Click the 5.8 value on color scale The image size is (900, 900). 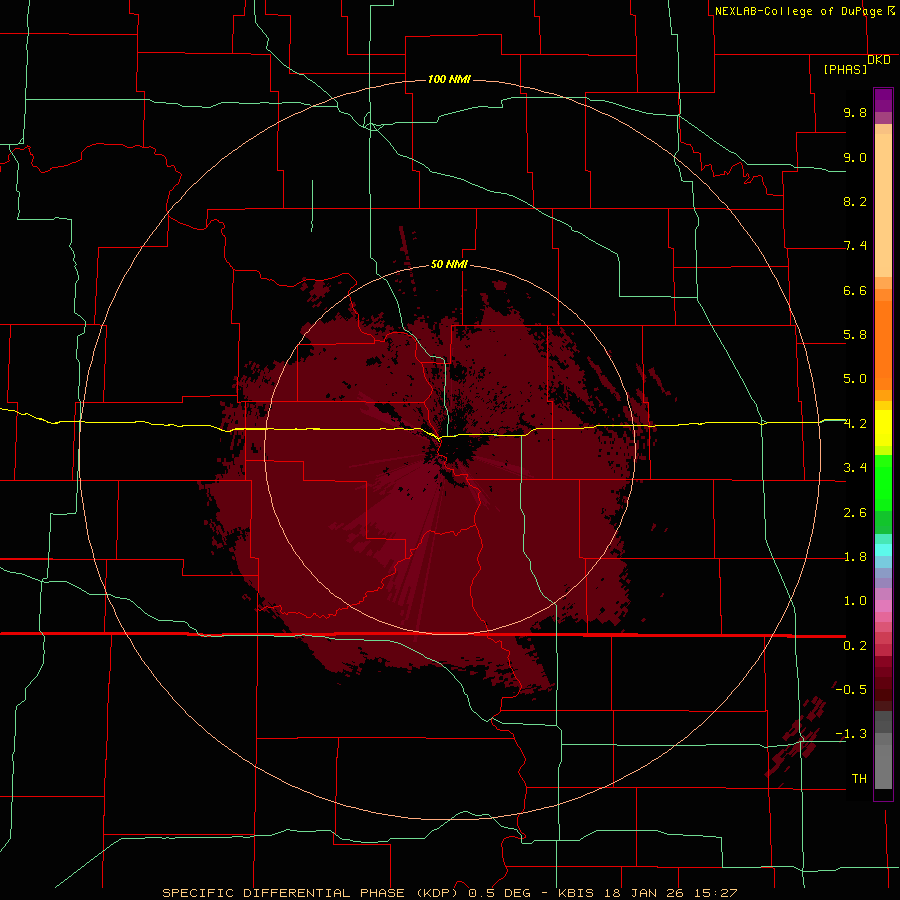(855, 335)
